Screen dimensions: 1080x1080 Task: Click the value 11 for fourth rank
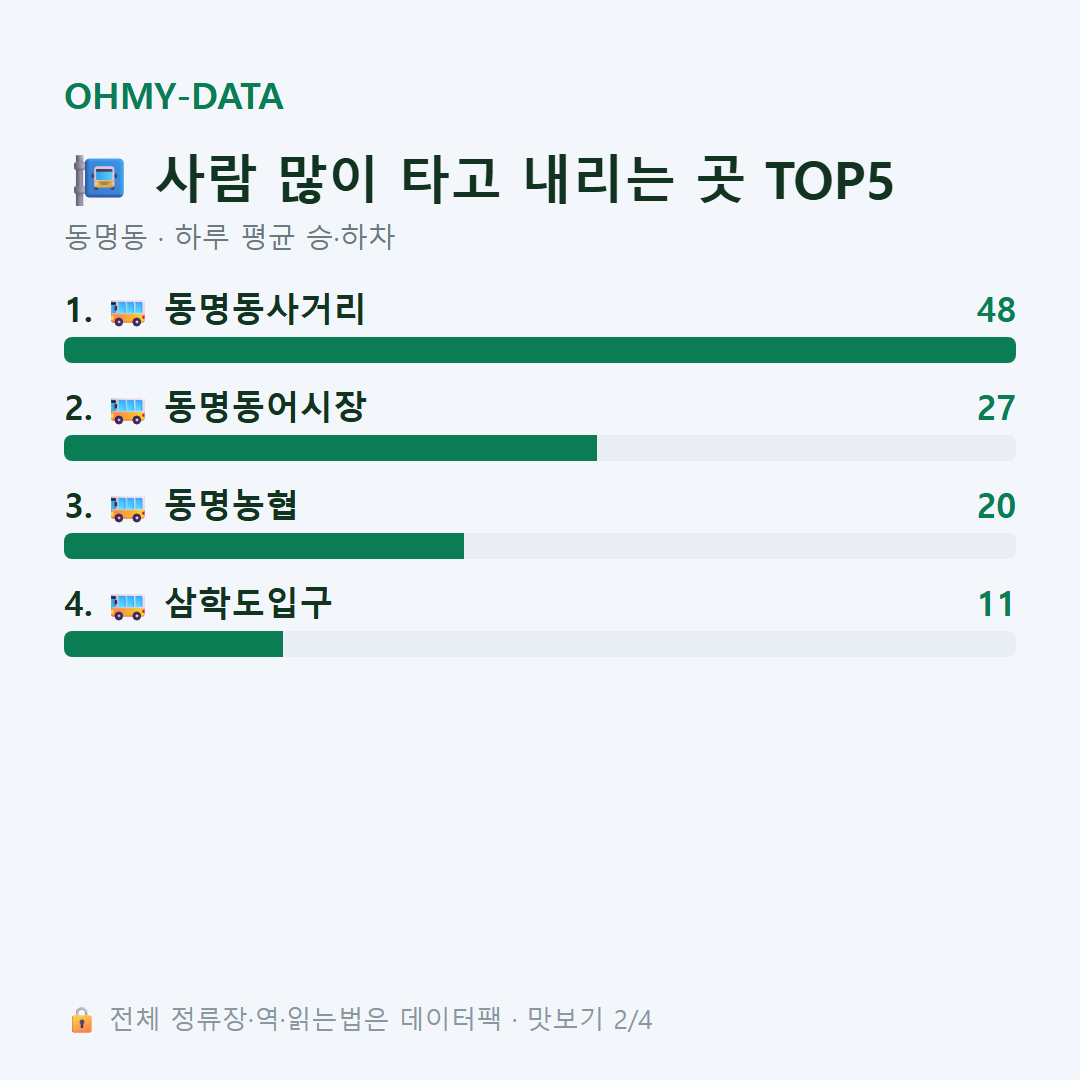coord(996,604)
